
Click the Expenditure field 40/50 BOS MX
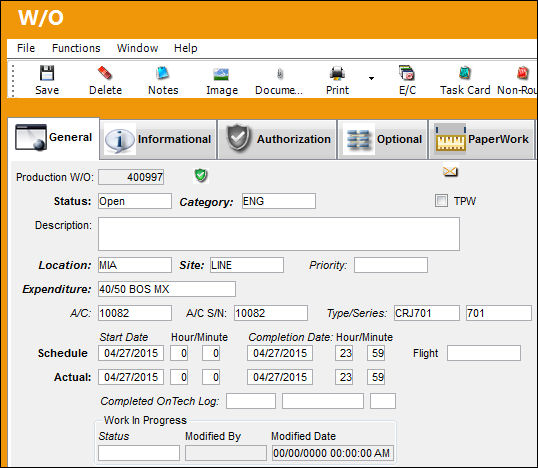[167, 289]
